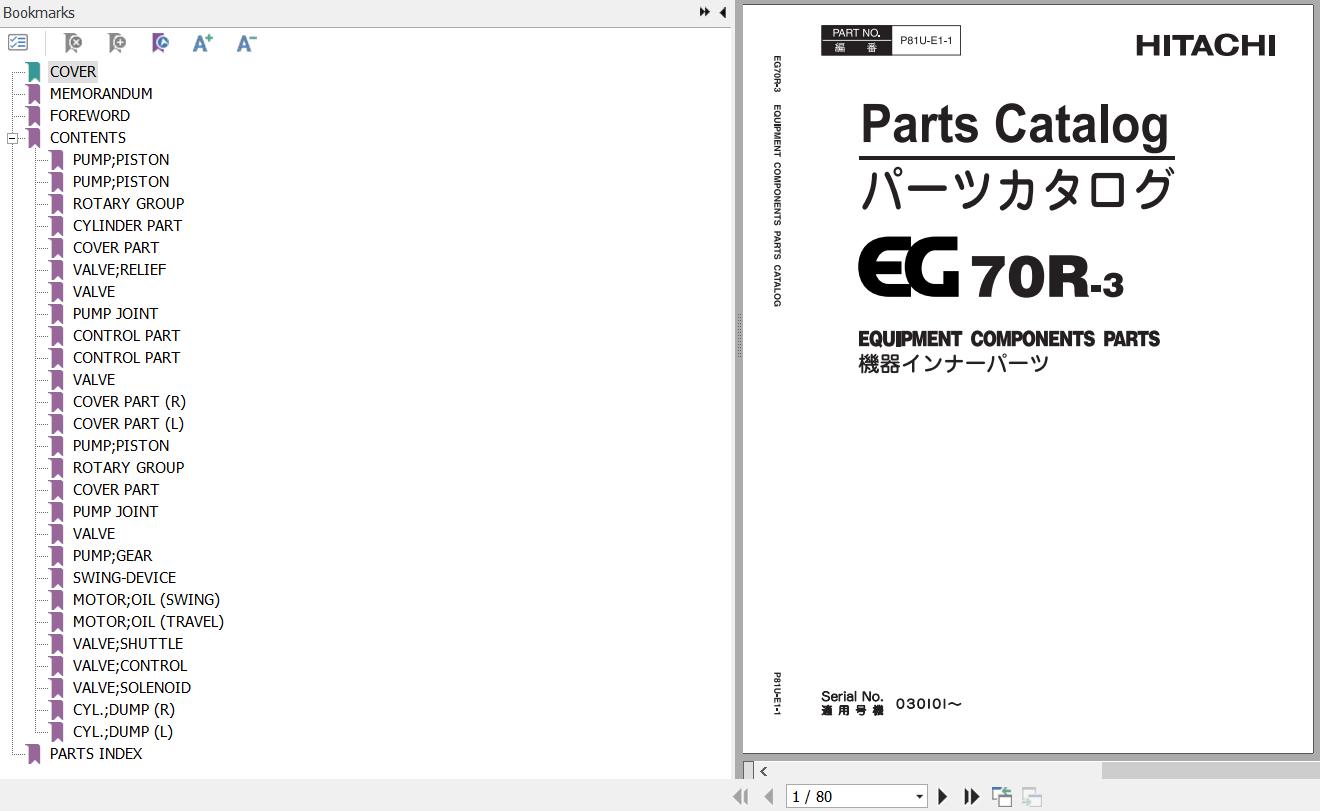Click the bookmark icon beside PARTS INDEX

pos(34,754)
